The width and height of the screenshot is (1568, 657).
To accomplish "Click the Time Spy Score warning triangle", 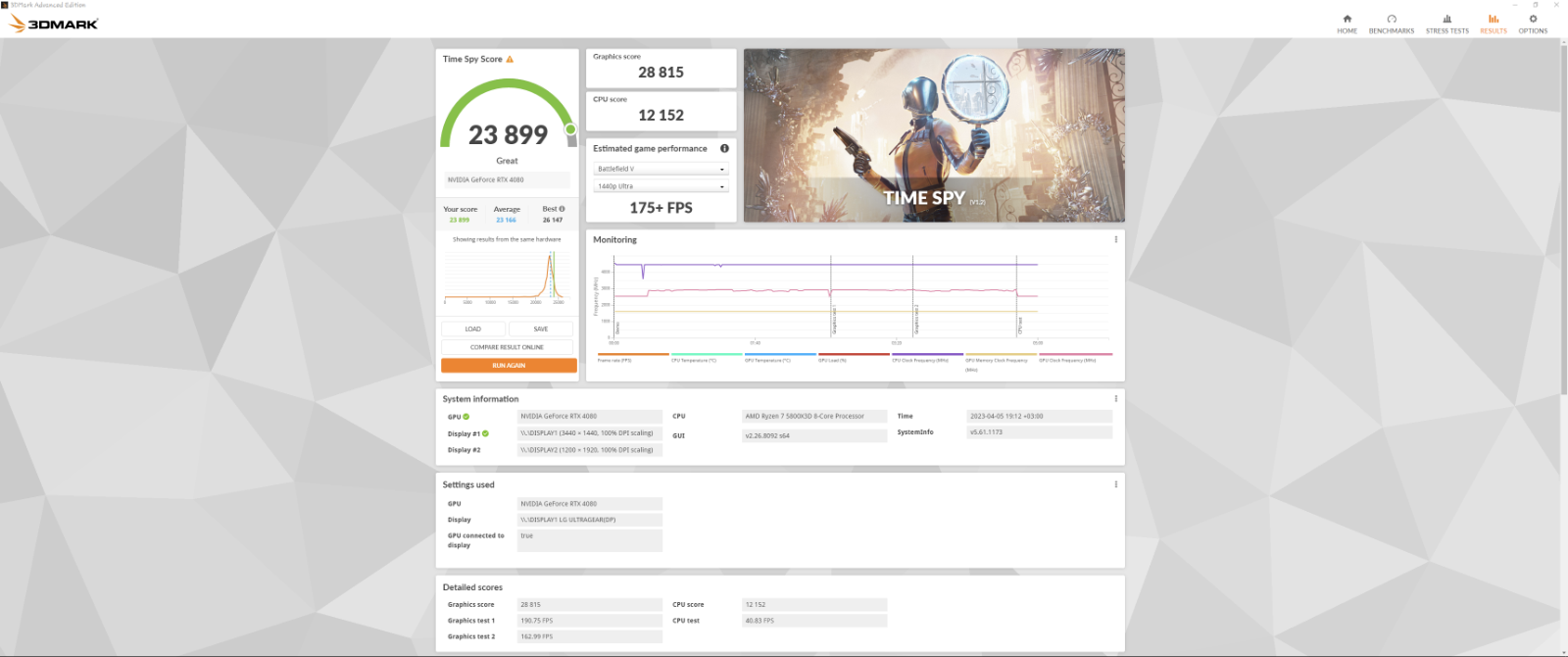I will pos(510,59).
